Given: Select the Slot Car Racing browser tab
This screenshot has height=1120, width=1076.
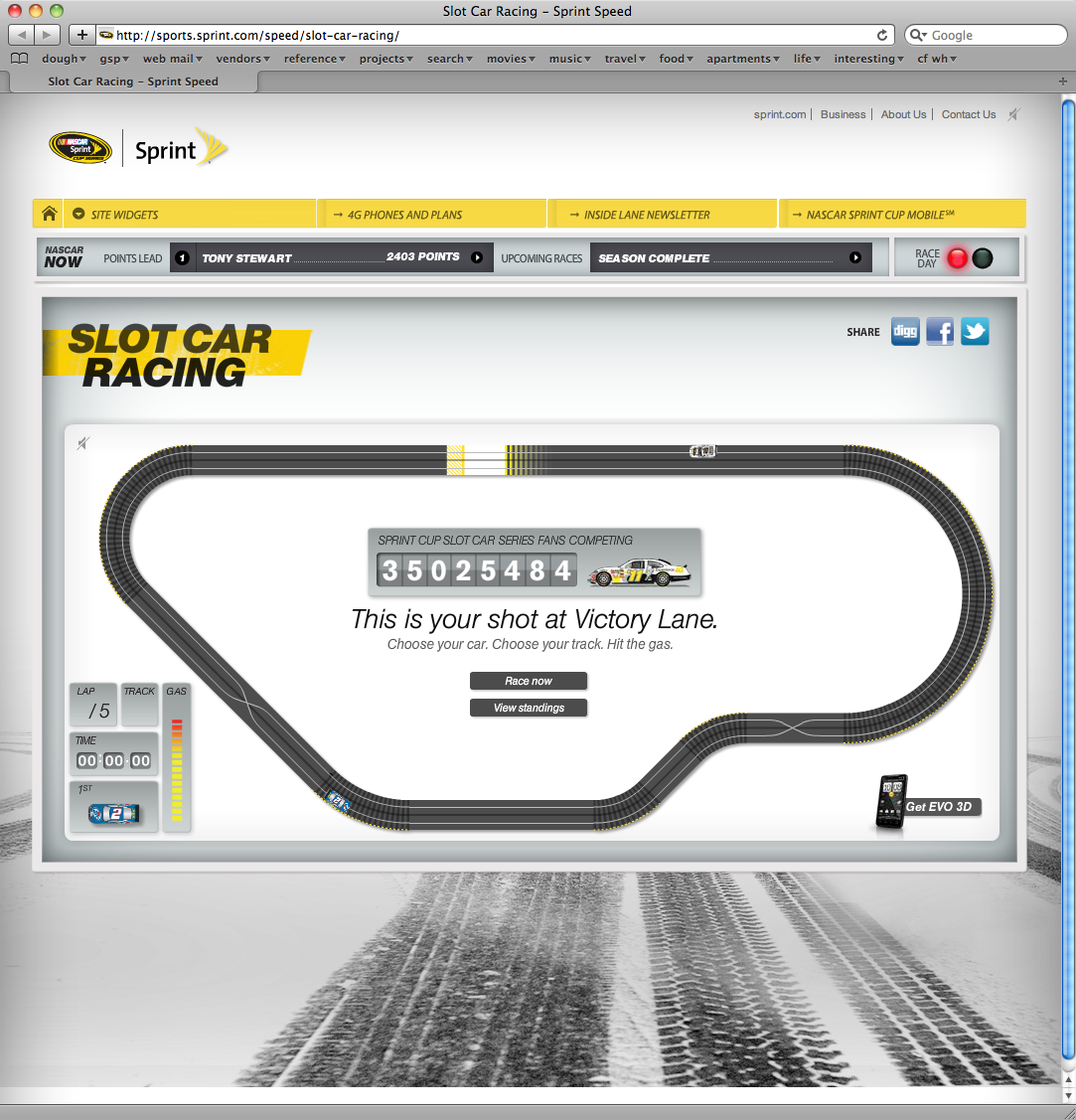Looking at the screenshot, I should [x=133, y=81].
